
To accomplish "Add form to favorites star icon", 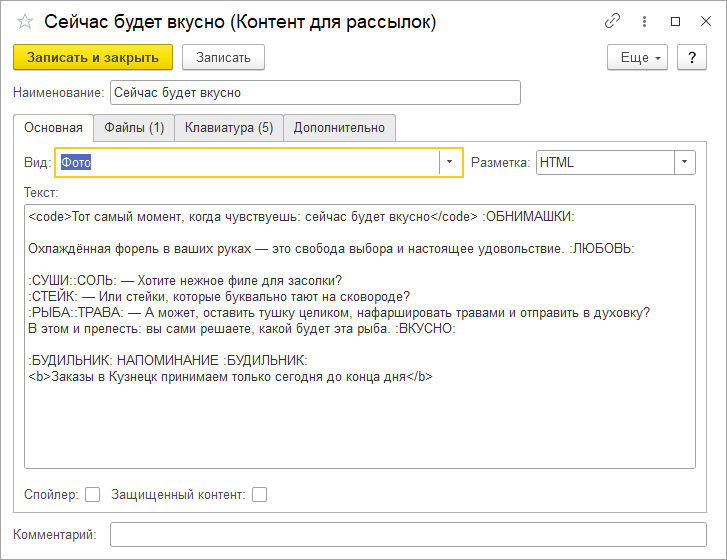I will coord(25,22).
